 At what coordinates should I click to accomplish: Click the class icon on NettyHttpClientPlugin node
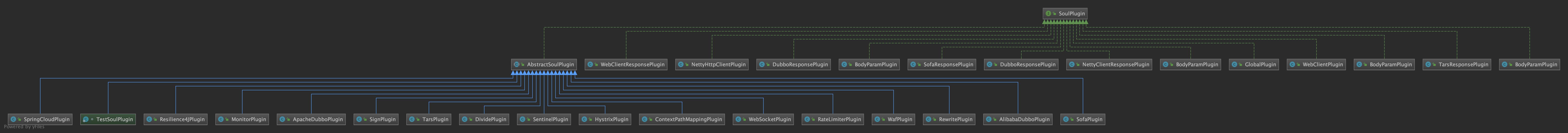point(680,64)
